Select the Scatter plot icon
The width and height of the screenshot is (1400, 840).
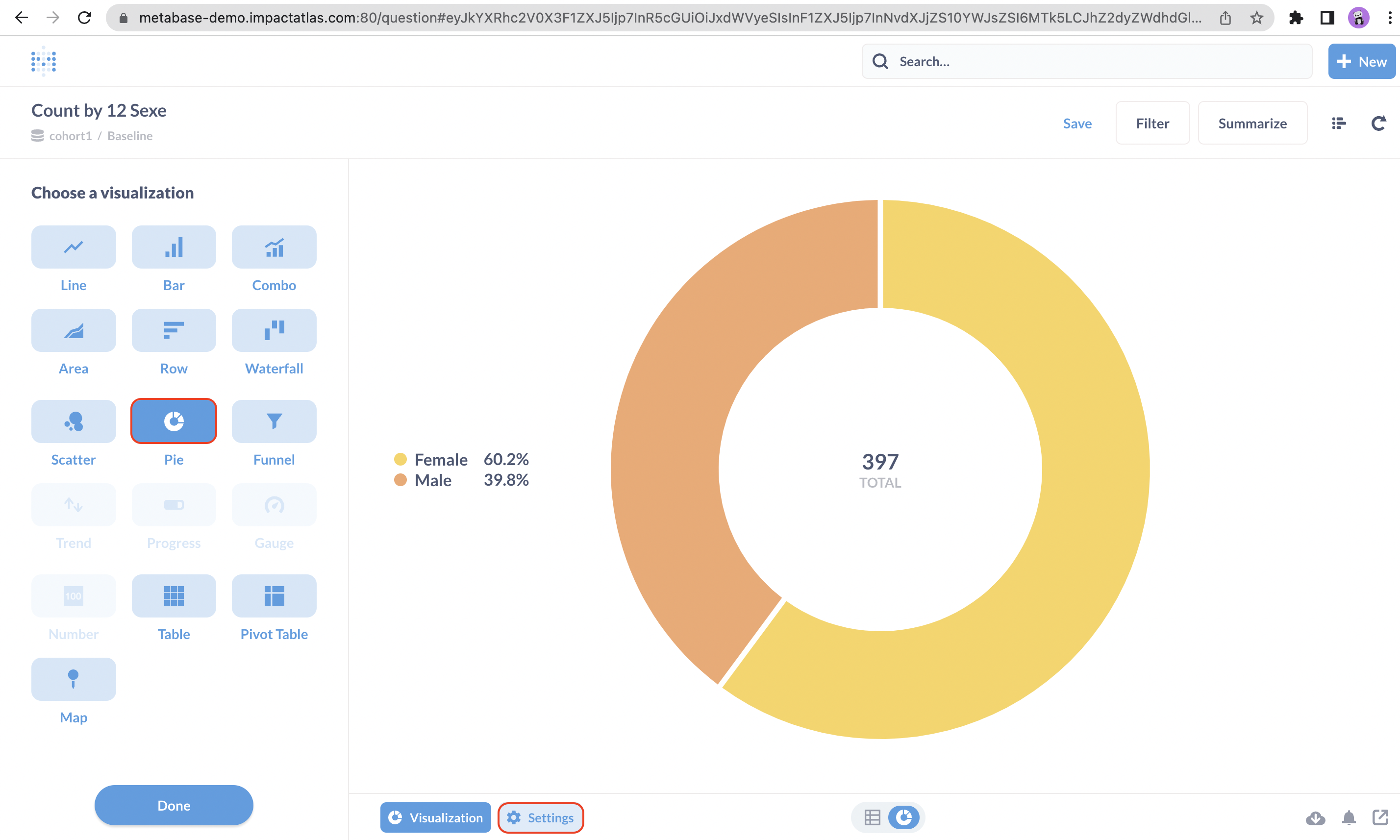click(x=74, y=421)
